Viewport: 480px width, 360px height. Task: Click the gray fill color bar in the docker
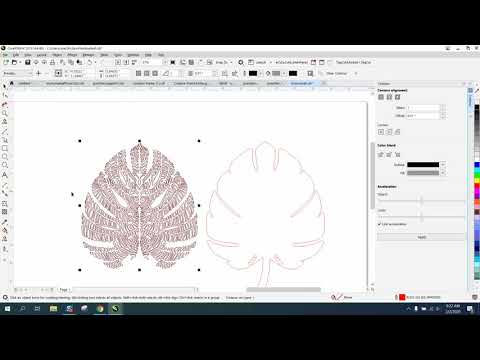click(x=423, y=173)
